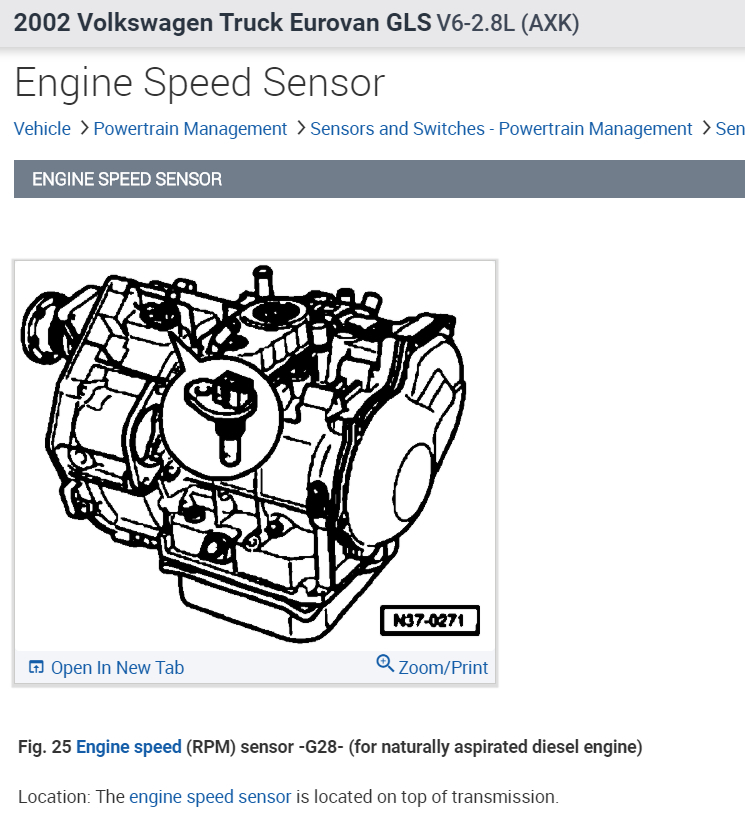The image size is (745, 814).
Task: Go to the Vehicle breadcrumb
Action: pos(42,129)
